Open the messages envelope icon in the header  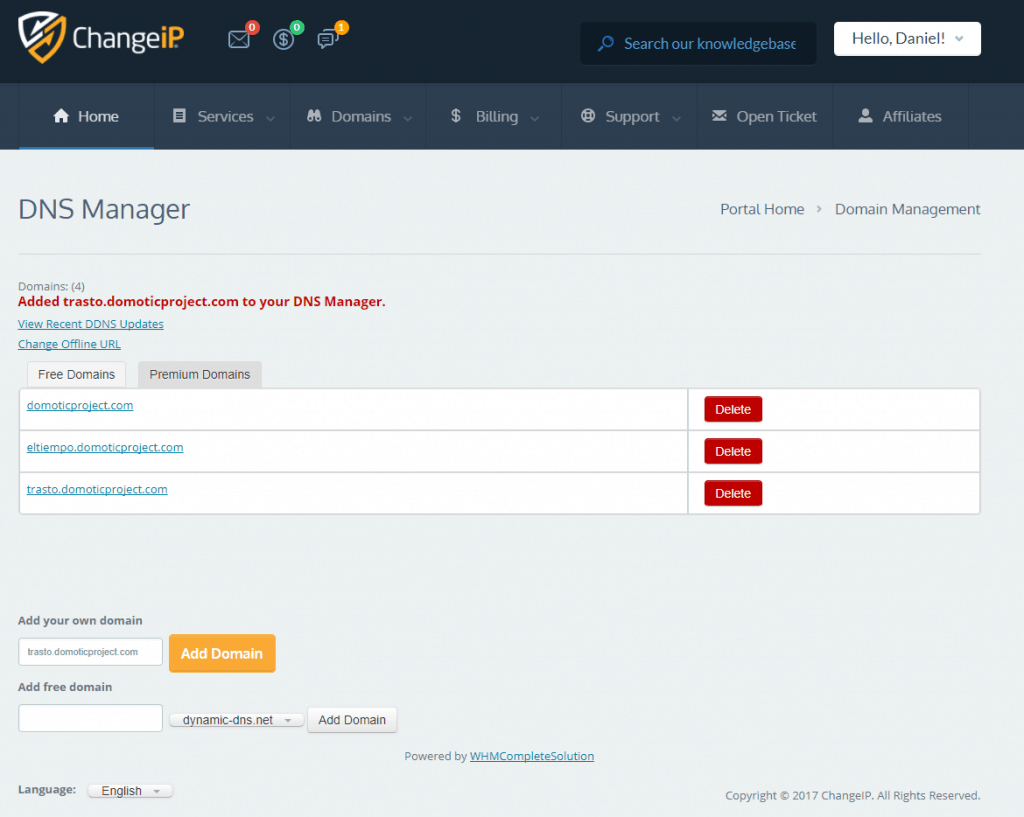[239, 39]
